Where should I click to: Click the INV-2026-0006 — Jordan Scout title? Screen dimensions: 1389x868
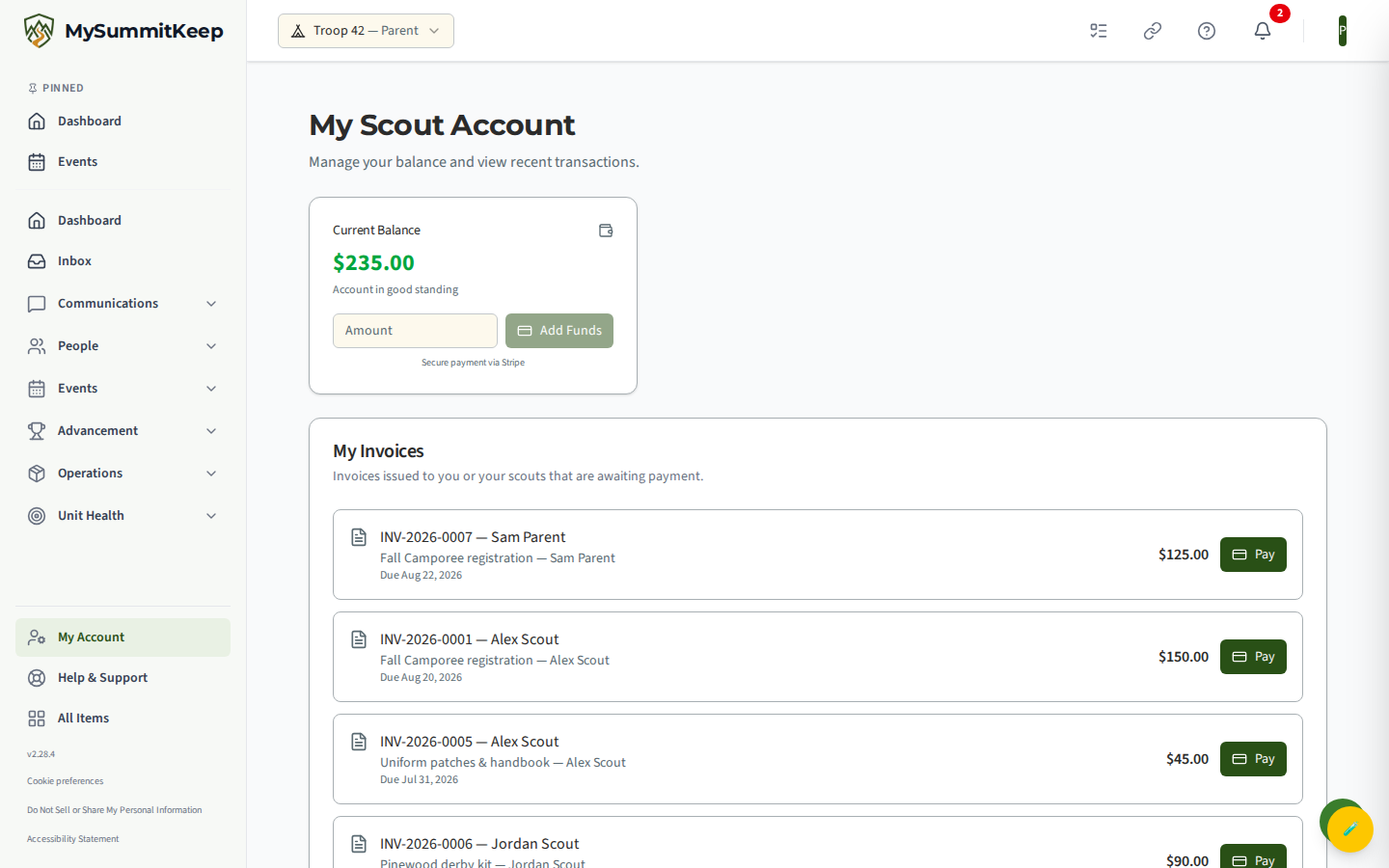[x=479, y=844]
